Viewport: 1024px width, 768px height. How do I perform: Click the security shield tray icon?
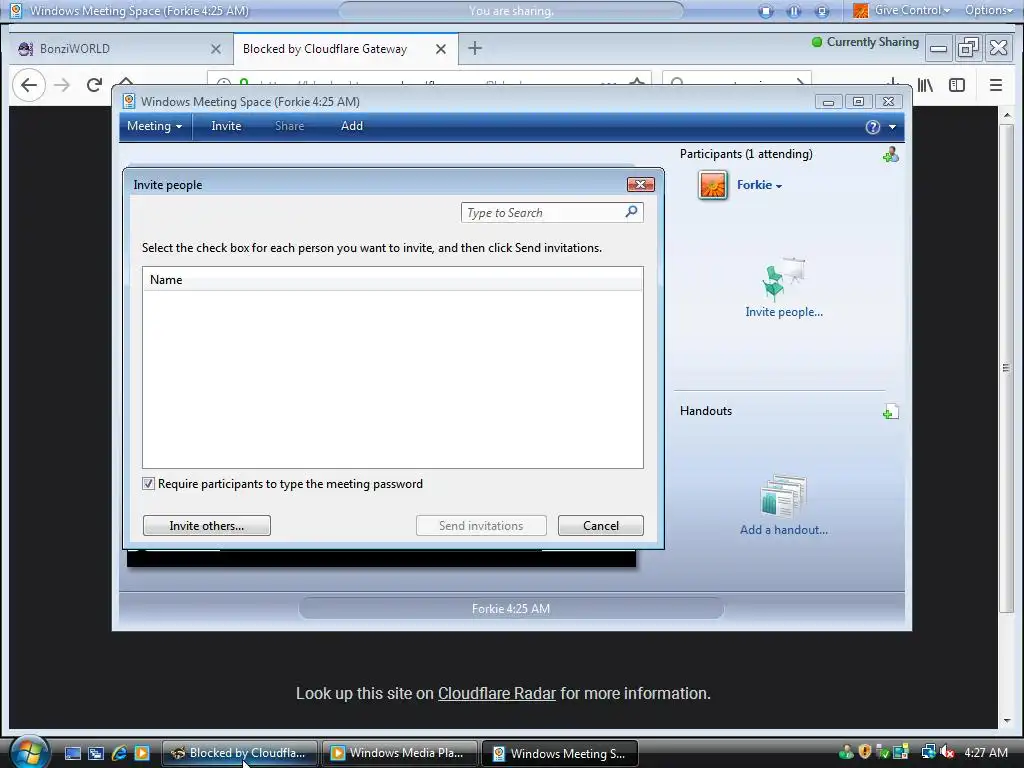coord(865,752)
